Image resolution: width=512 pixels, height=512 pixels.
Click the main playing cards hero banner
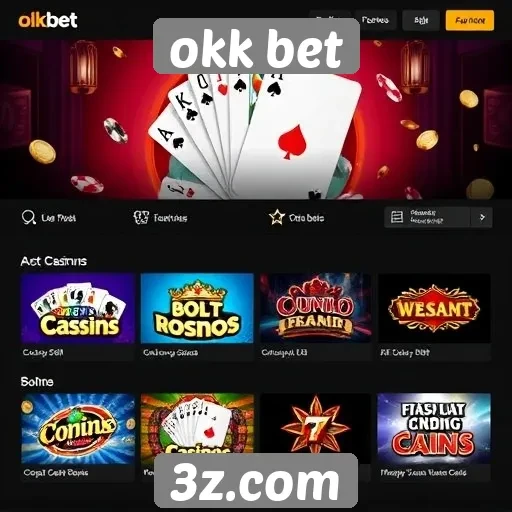tap(256, 133)
